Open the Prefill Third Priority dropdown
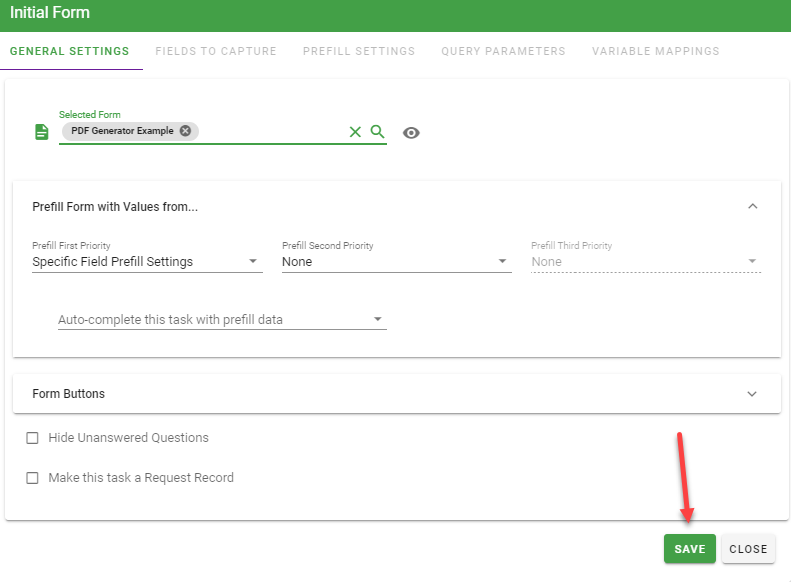 coord(646,261)
